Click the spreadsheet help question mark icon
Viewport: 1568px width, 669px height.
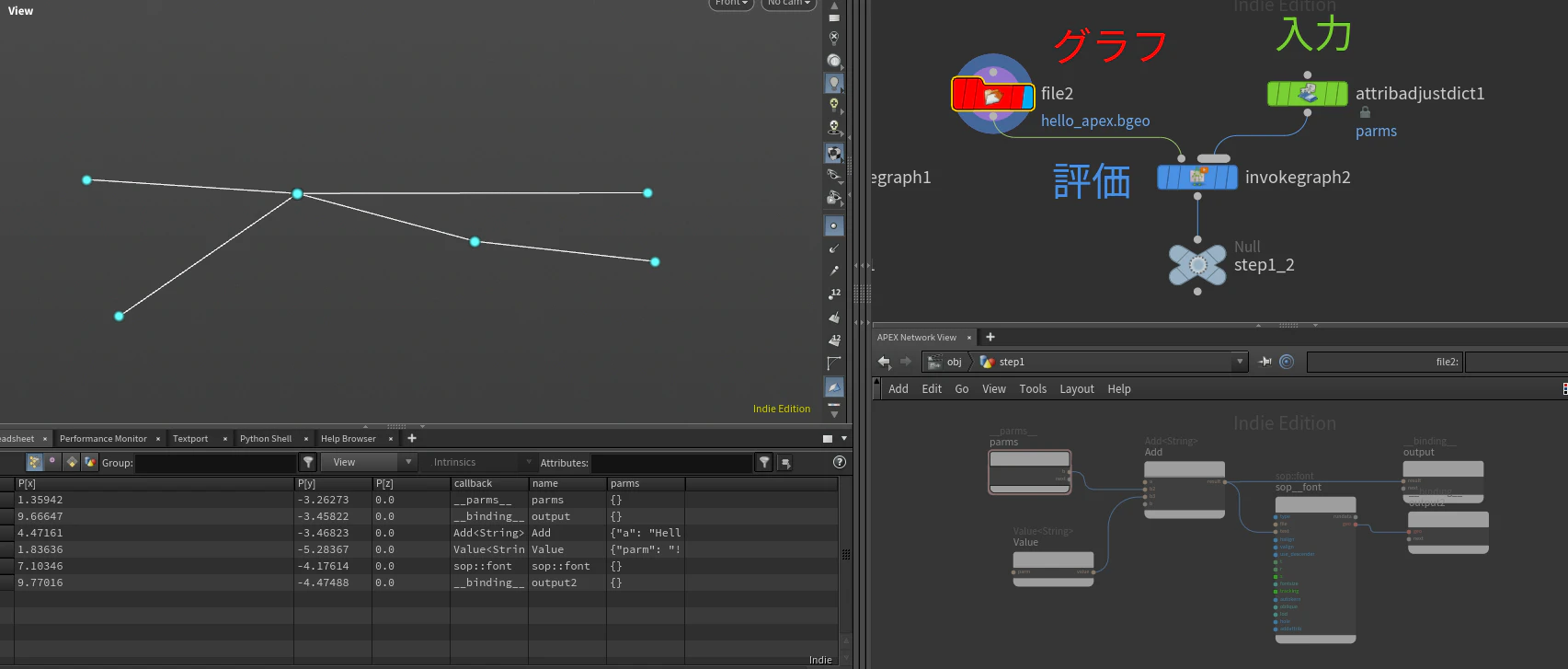coord(839,462)
